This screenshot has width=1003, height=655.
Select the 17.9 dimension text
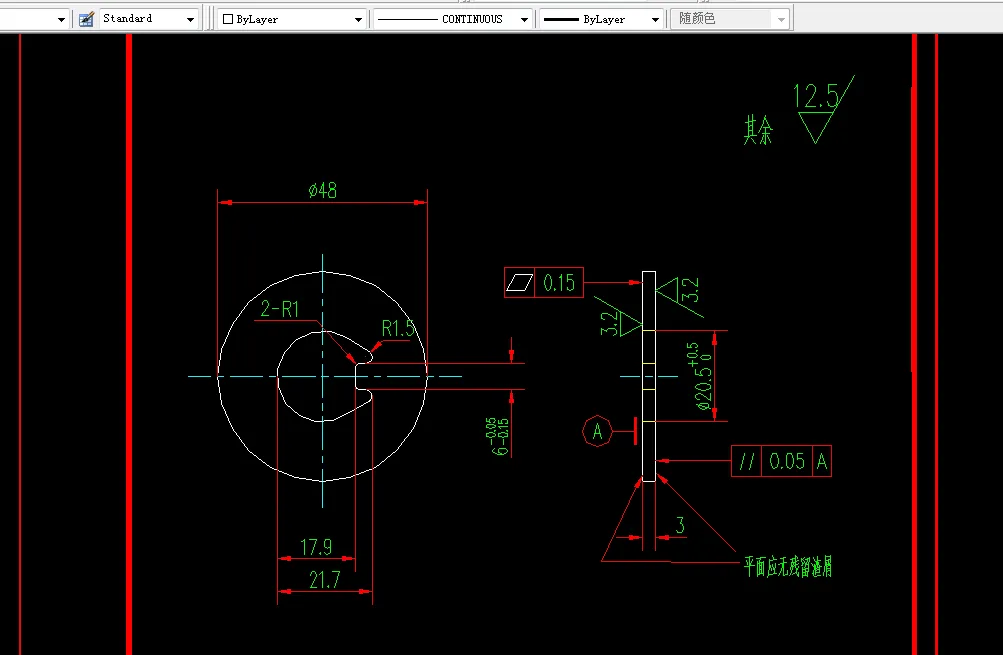[316, 547]
